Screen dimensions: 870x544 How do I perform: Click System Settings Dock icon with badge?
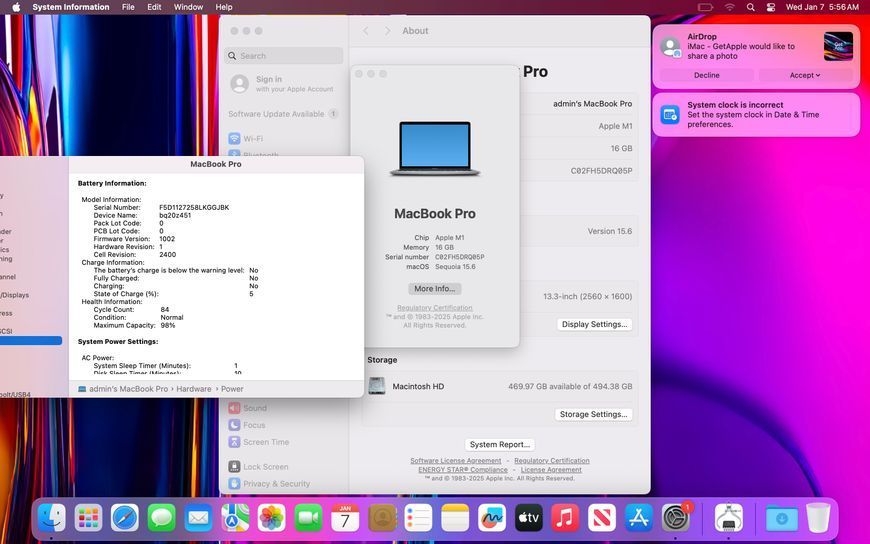click(x=676, y=518)
